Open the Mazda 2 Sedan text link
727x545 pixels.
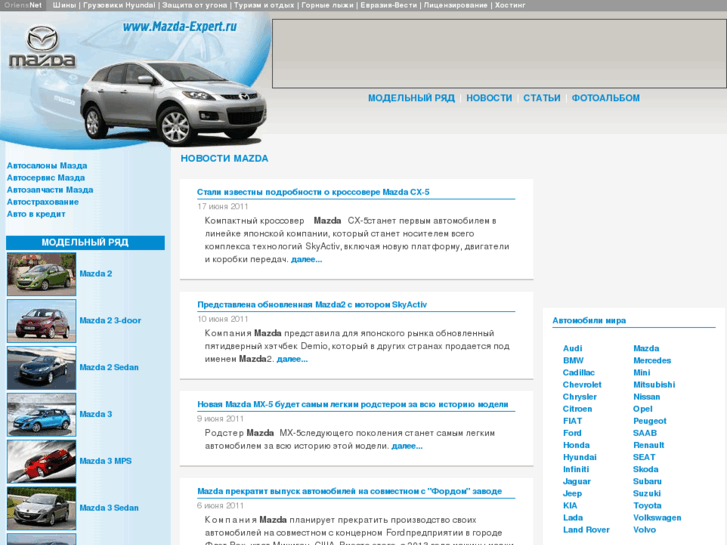(x=109, y=367)
